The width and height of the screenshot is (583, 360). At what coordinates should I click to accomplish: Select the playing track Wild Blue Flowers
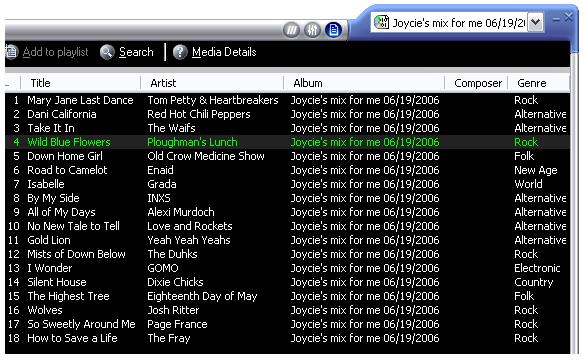click(x=69, y=142)
